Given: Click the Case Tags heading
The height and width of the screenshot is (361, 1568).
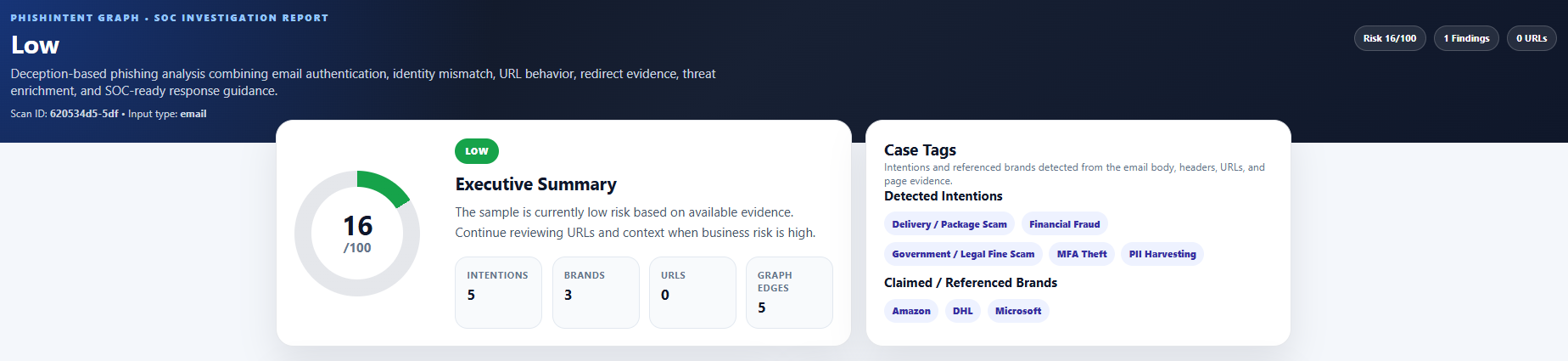Looking at the screenshot, I should pos(920,150).
